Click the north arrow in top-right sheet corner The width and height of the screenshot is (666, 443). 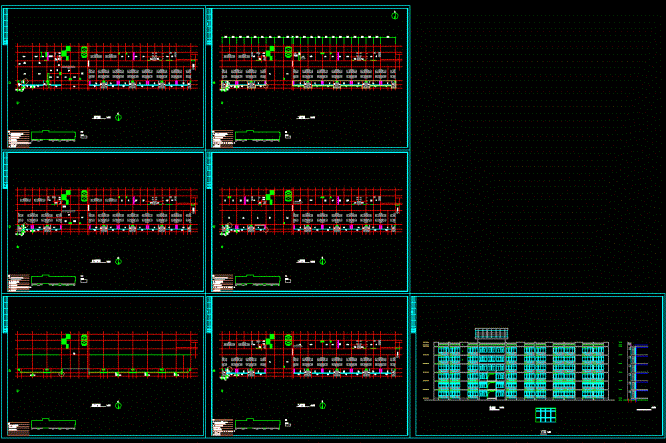[x=395, y=16]
